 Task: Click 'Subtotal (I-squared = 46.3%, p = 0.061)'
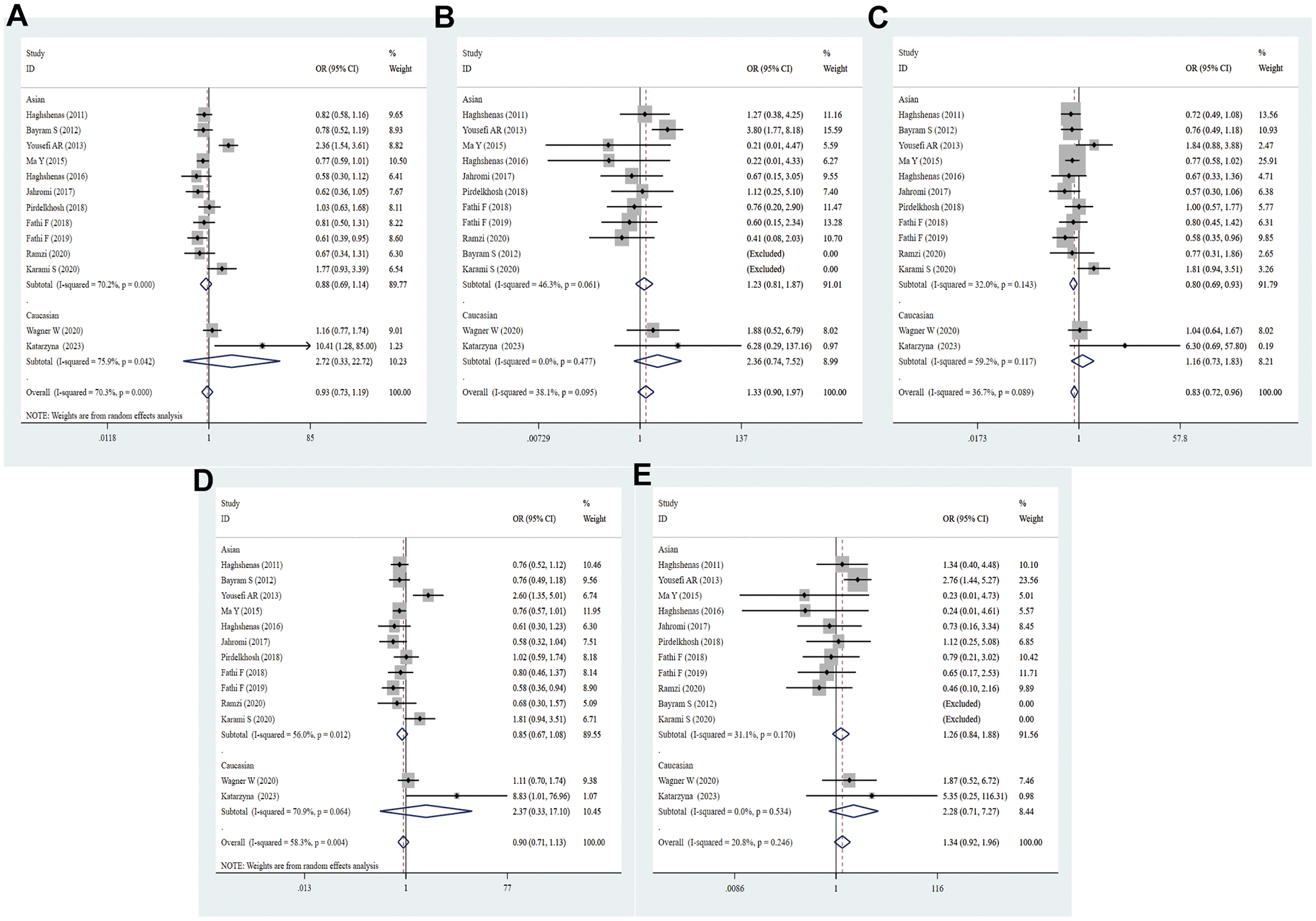click(x=531, y=285)
